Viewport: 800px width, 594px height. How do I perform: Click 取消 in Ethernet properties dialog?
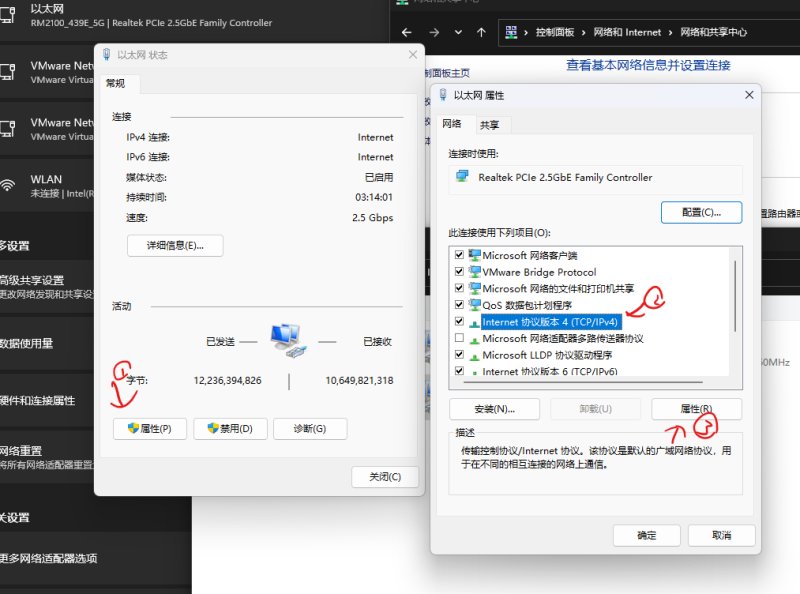coord(721,535)
